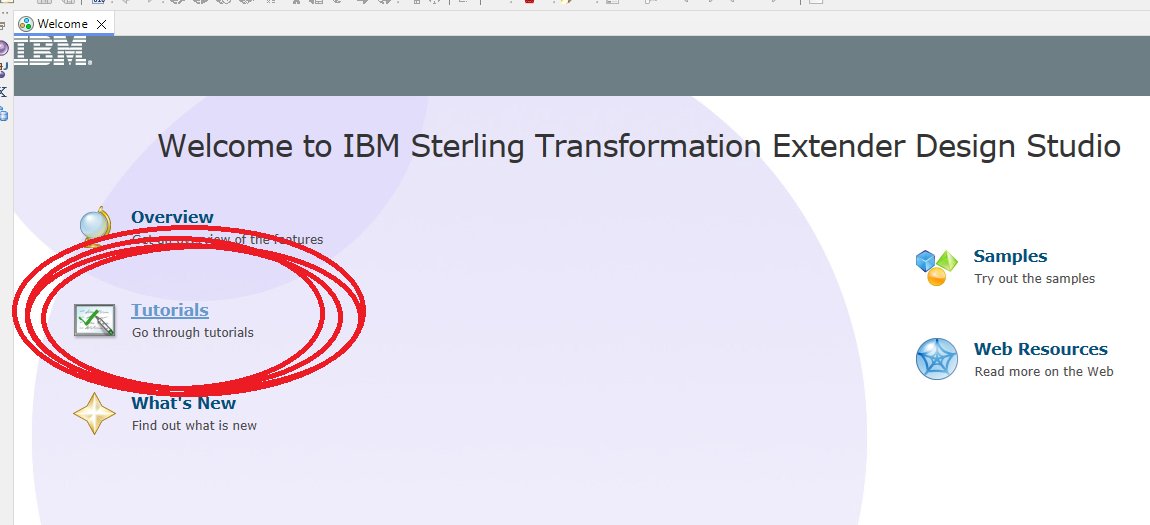Click the Welcome tab's colored circles icon
Viewport: 1150px width, 525px height.
[26, 24]
